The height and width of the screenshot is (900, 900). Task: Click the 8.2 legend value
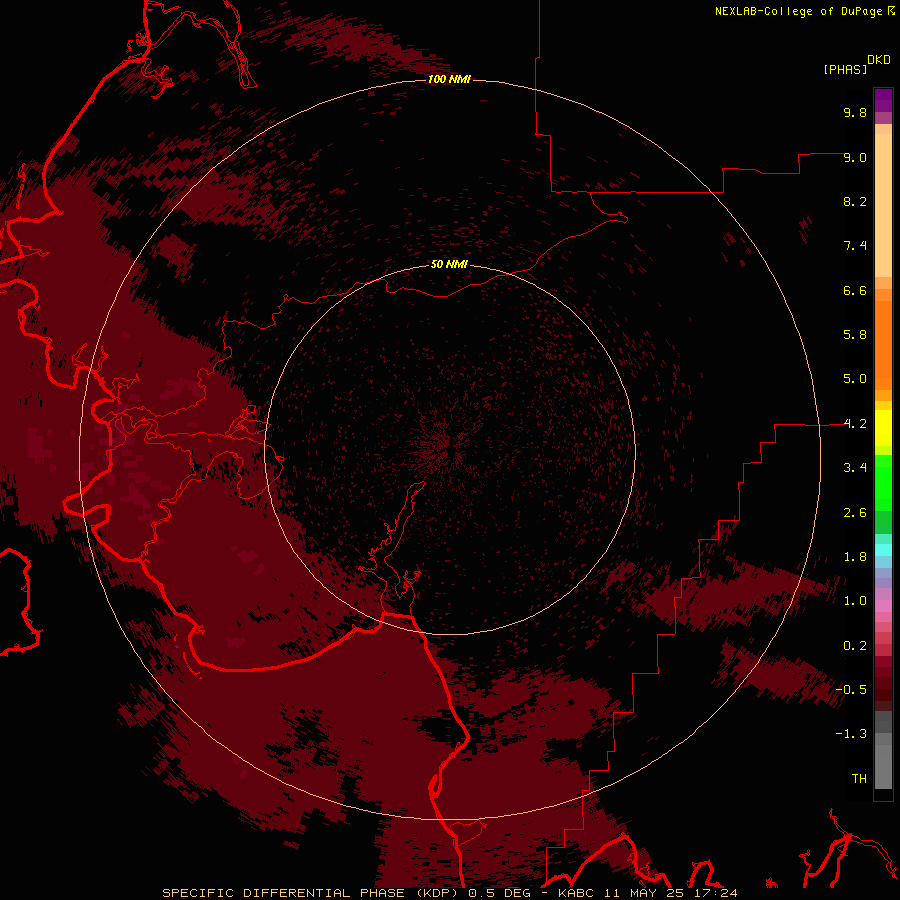855,201
